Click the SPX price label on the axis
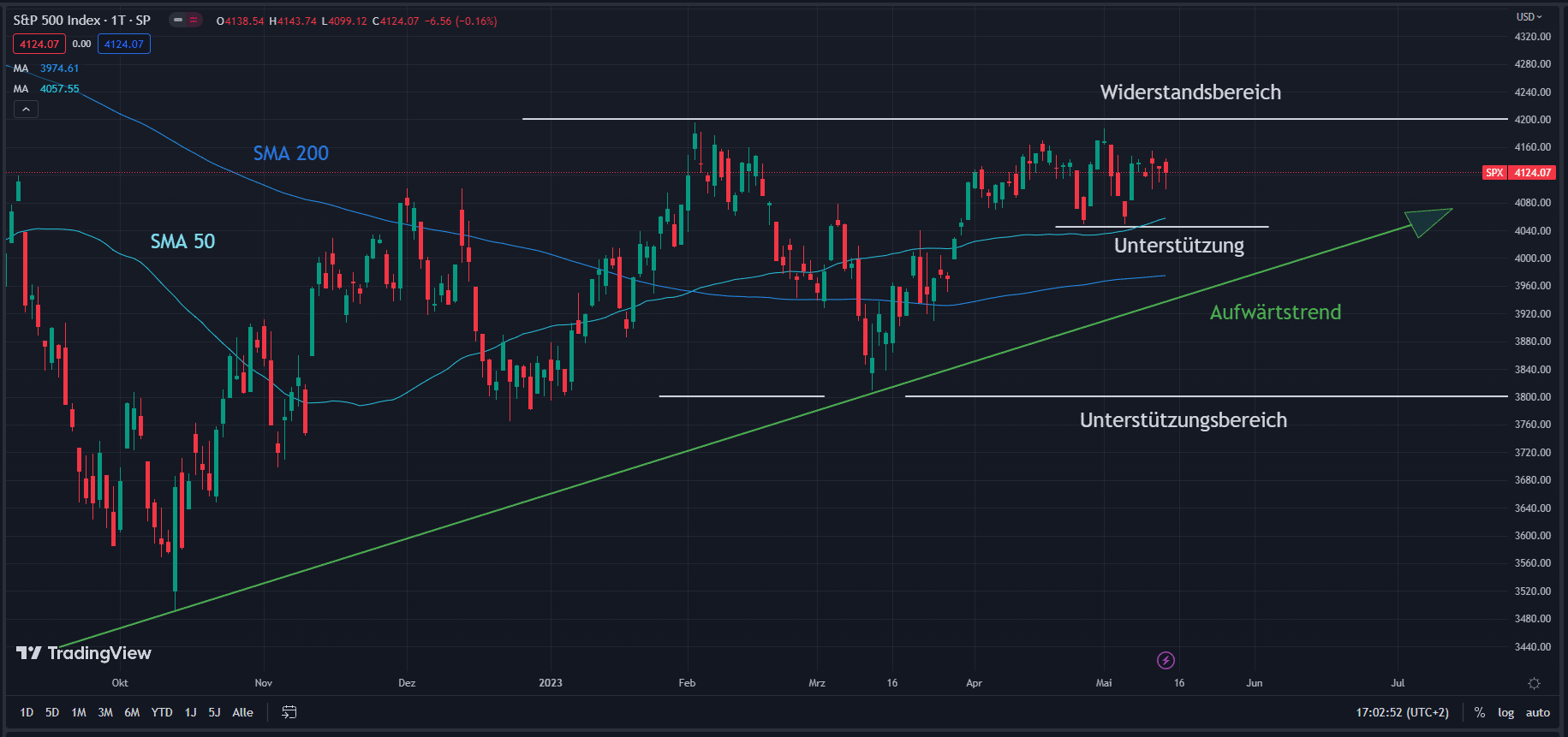 click(x=1494, y=173)
